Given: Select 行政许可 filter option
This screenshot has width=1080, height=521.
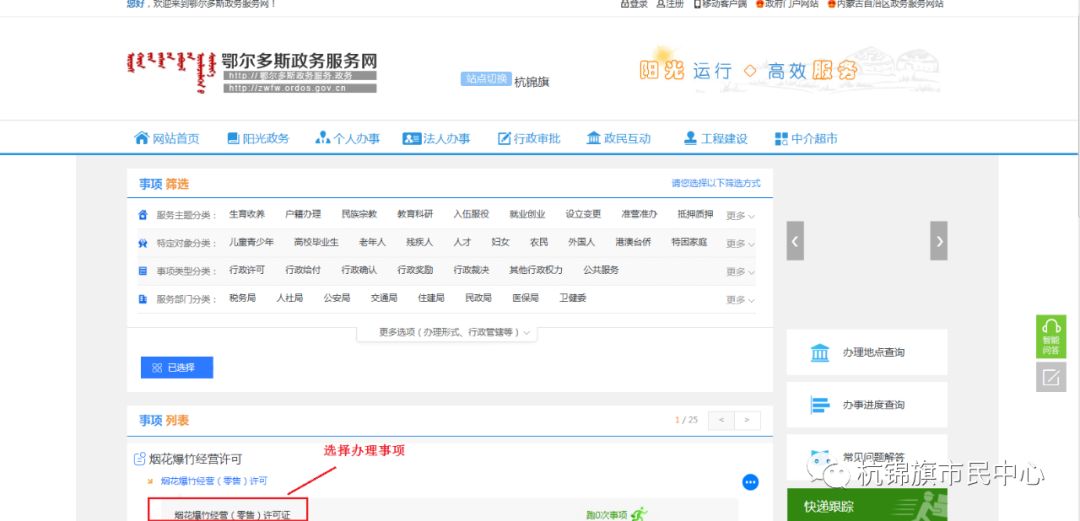Looking at the screenshot, I should [x=247, y=270].
